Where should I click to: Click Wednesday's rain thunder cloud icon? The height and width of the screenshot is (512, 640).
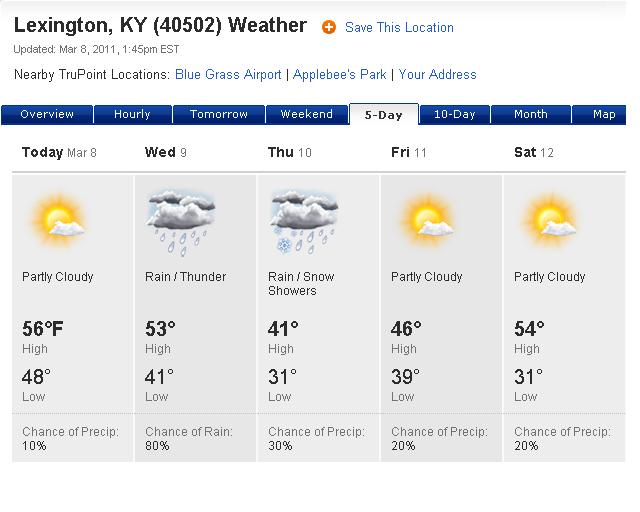click(x=181, y=220)
